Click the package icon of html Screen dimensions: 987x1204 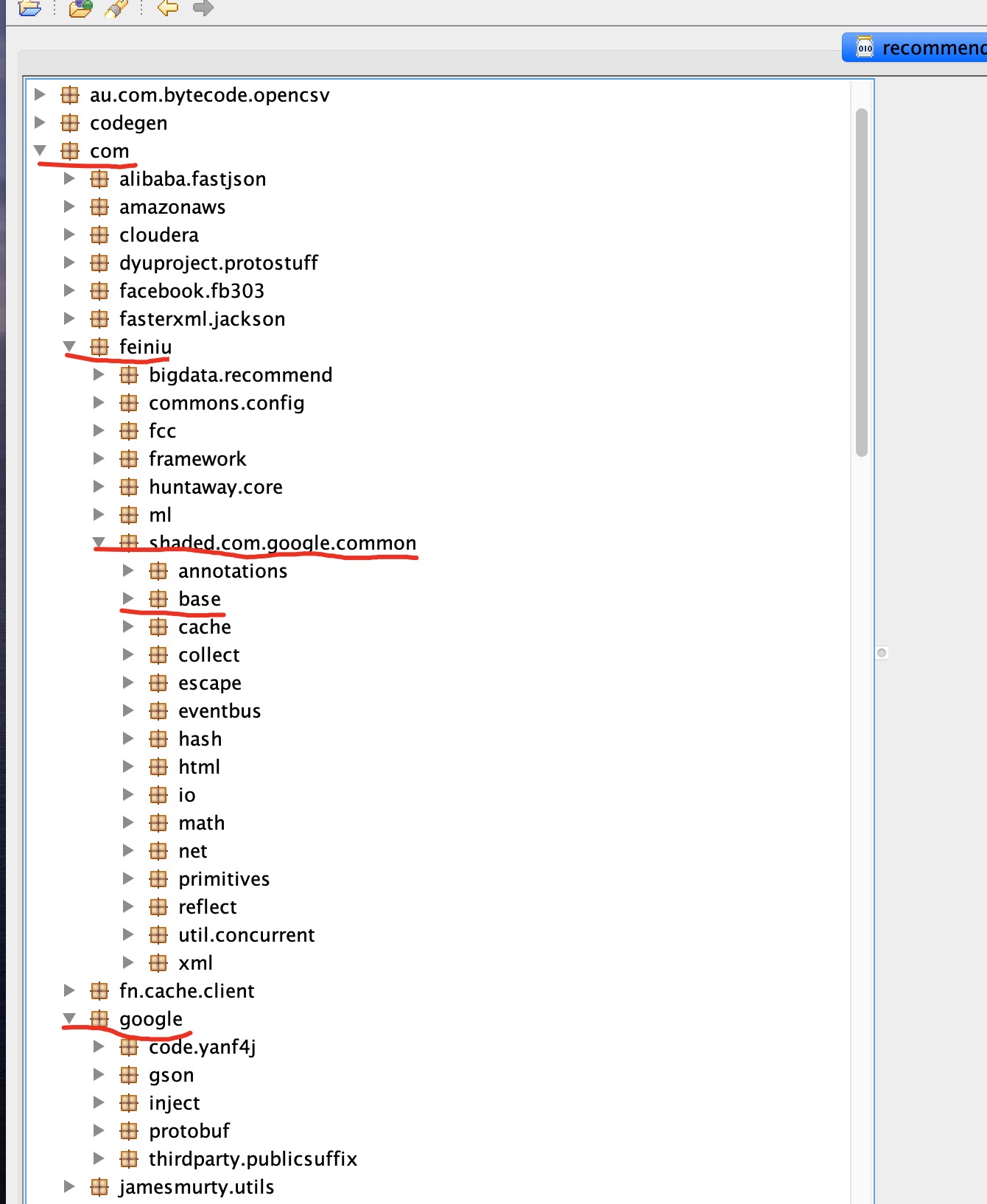click(x=158, y=767)
